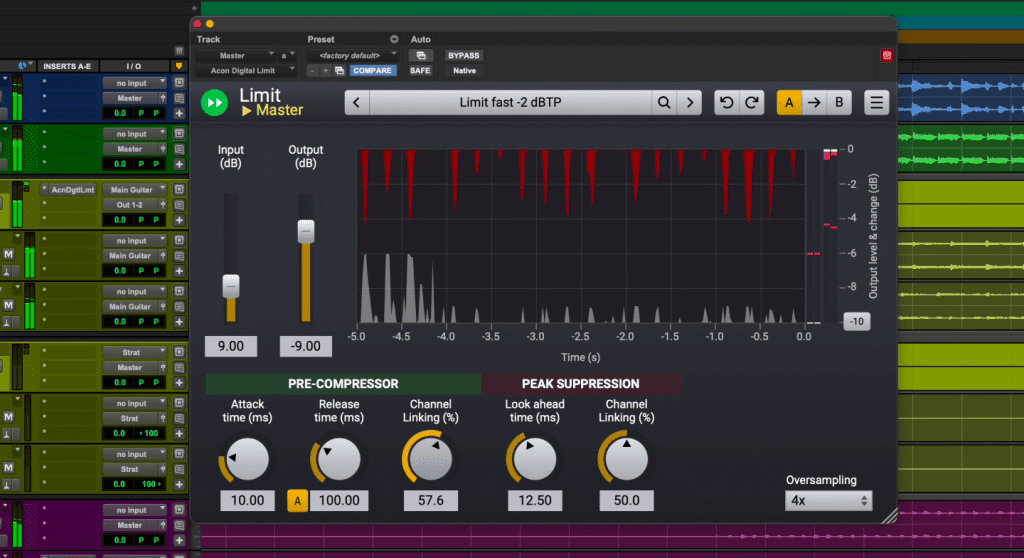
Task: Open the preset search magnifier
Action: (x=664, y=103)
